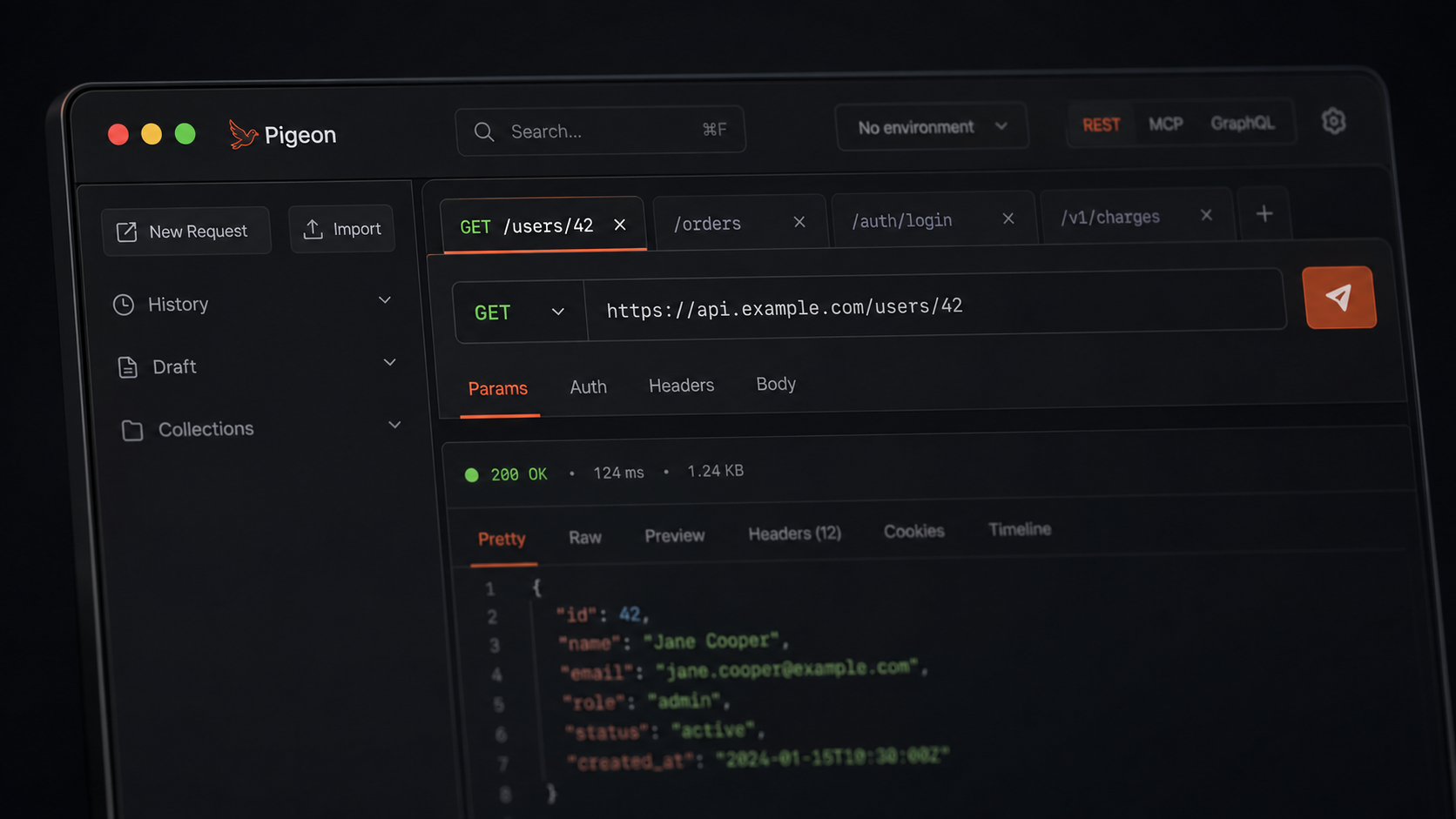The width and height of the screenshot is (1456, 819).
Task: Click the green maximize window button
Action: pos(185,134)
